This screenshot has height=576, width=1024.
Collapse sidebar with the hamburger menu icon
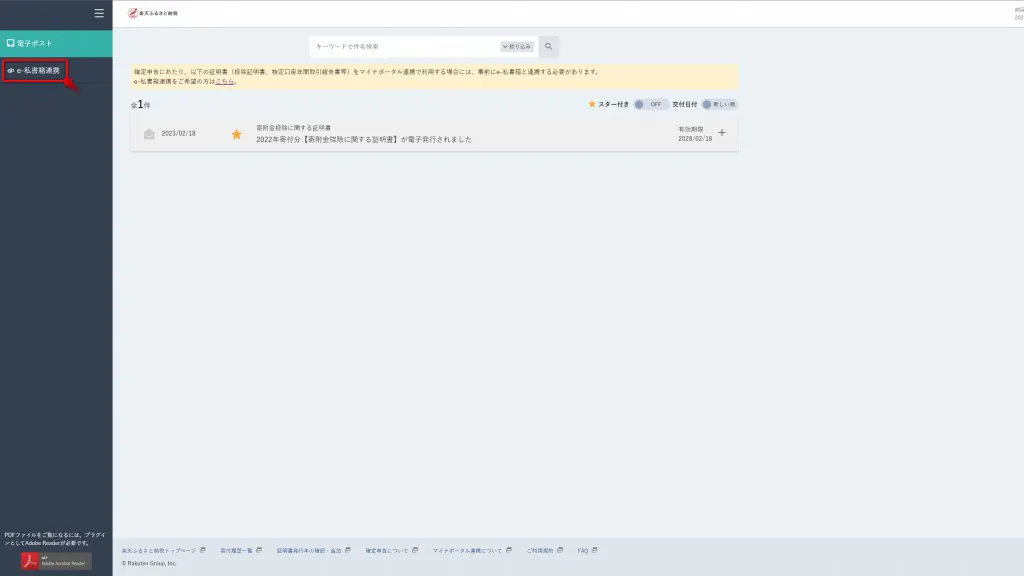[98, 13]
